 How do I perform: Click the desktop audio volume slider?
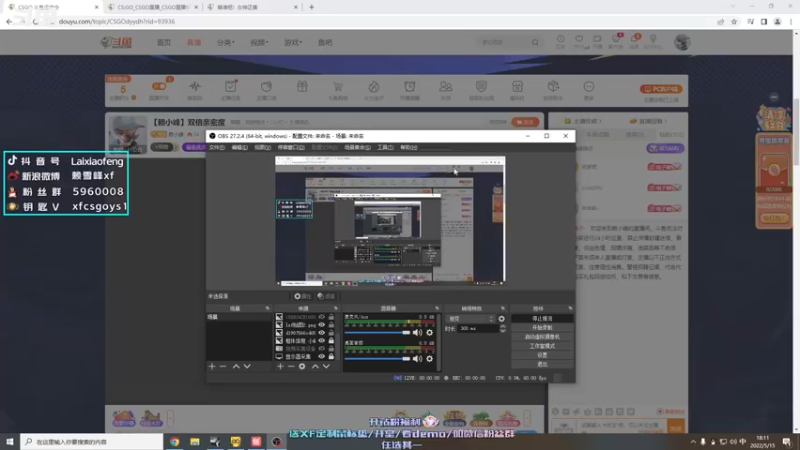(x=378, y=359)
